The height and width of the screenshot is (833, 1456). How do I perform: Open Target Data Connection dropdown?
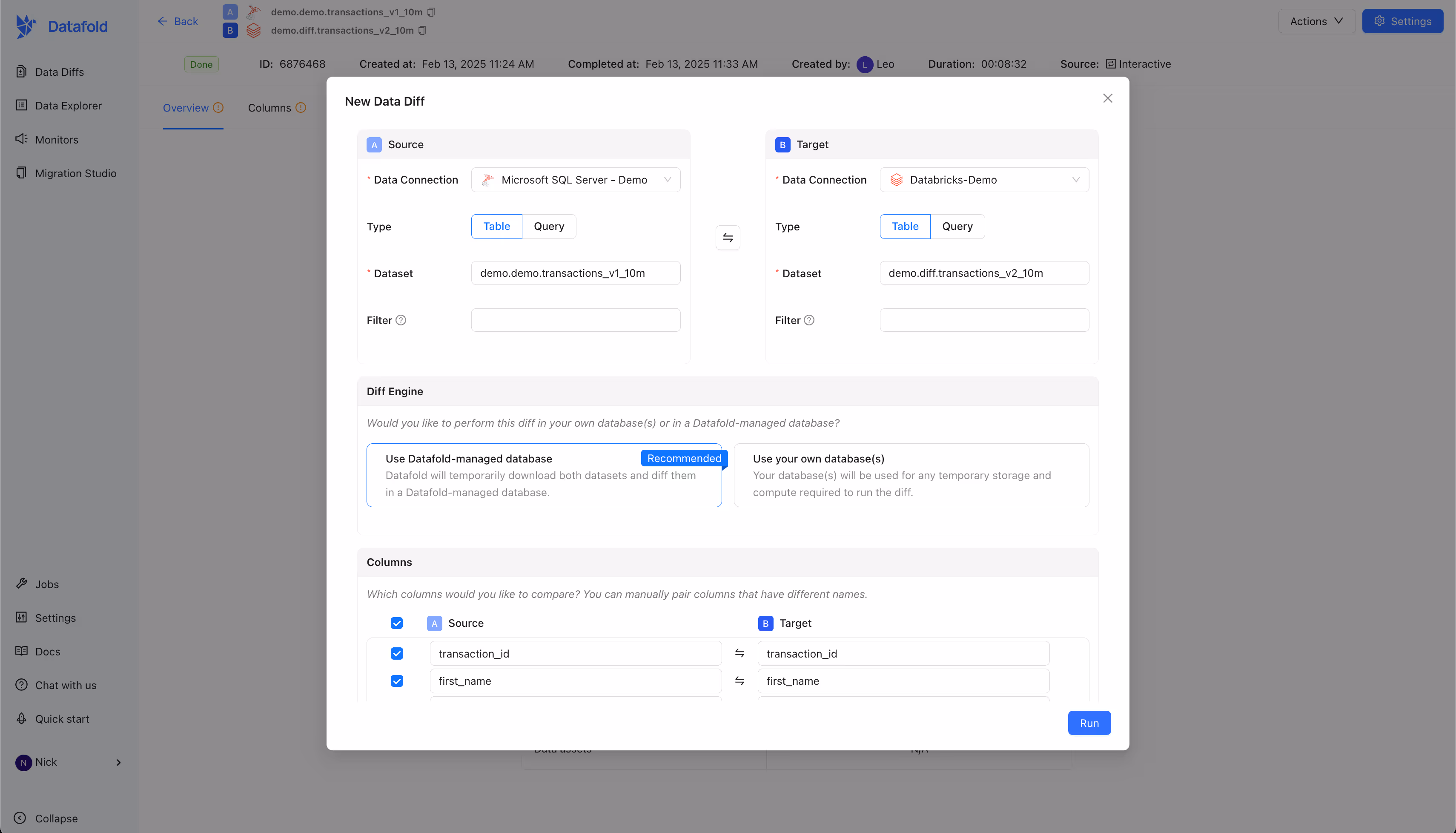[984, 180]
